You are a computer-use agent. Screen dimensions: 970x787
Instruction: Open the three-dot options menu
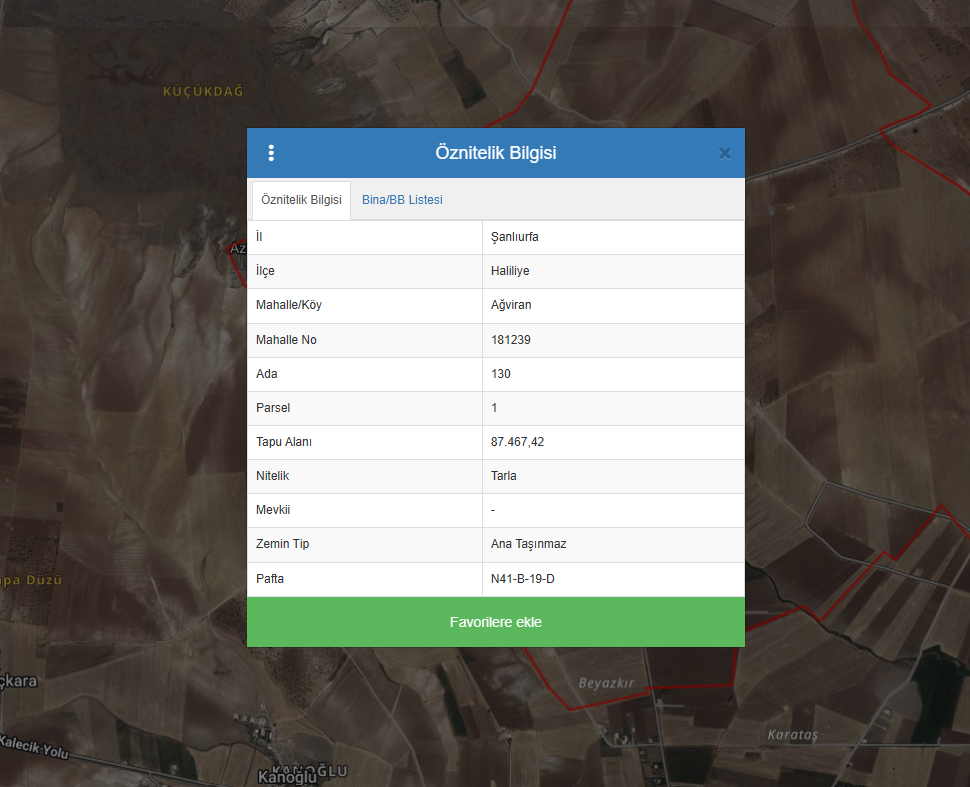(271, 153)
